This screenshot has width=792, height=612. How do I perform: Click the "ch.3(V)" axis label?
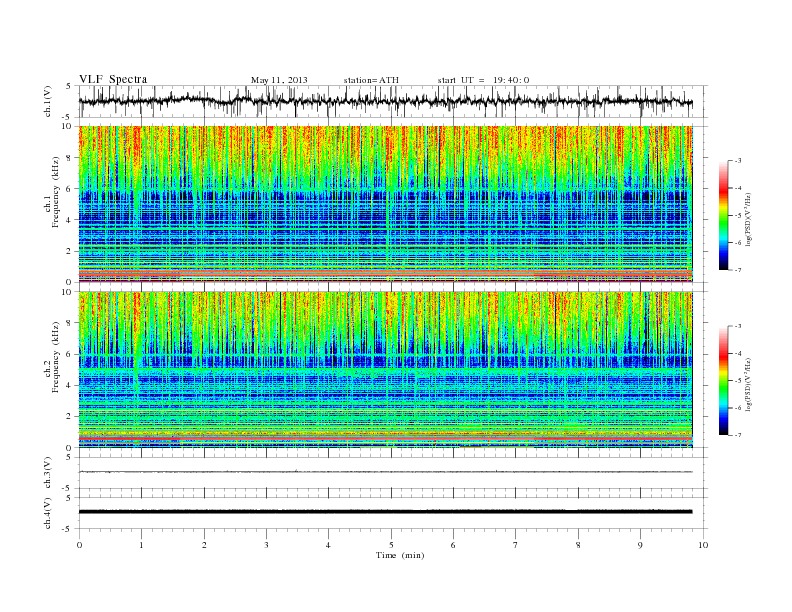47,473
